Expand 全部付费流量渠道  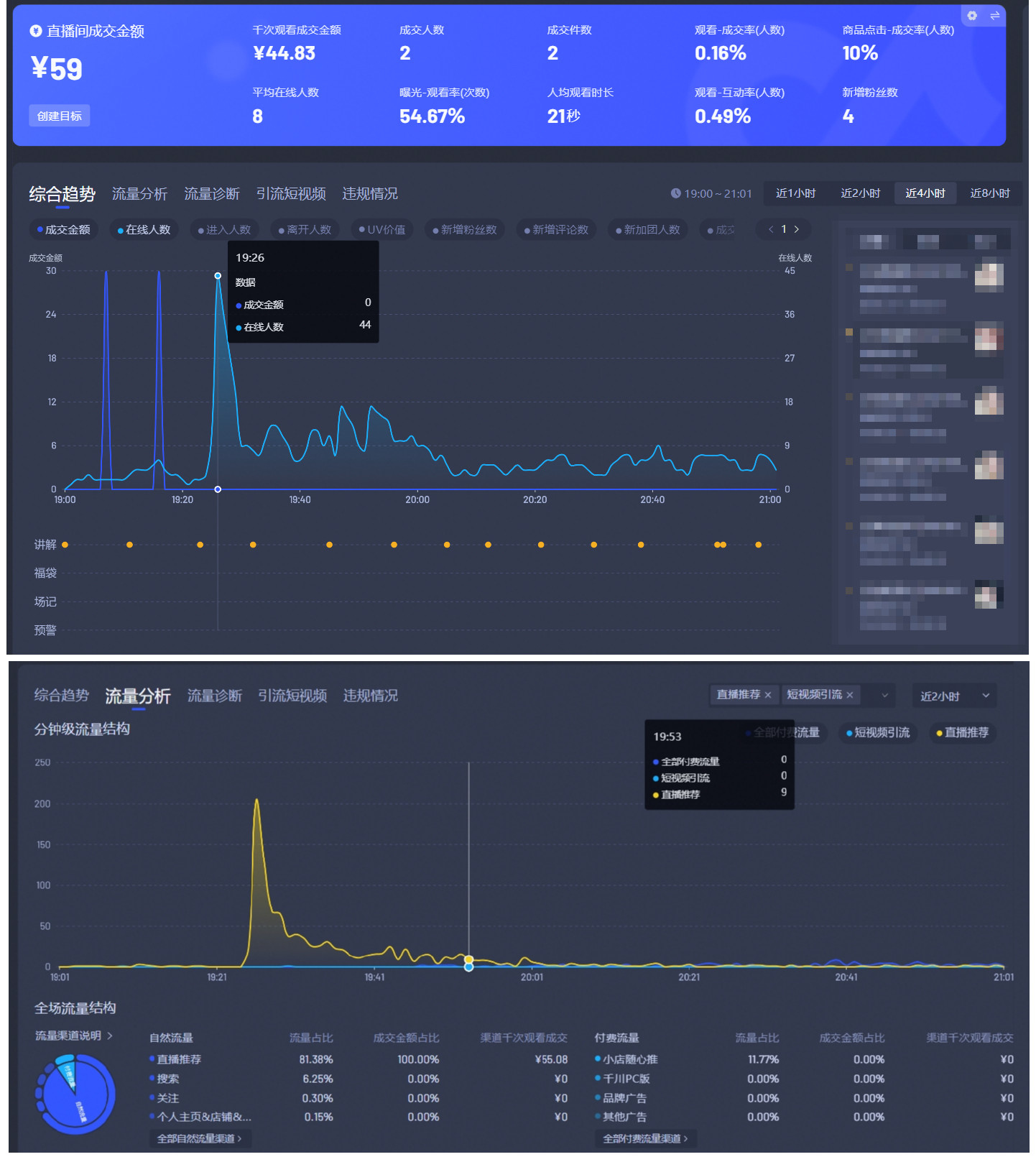(x=645, y=1138)
